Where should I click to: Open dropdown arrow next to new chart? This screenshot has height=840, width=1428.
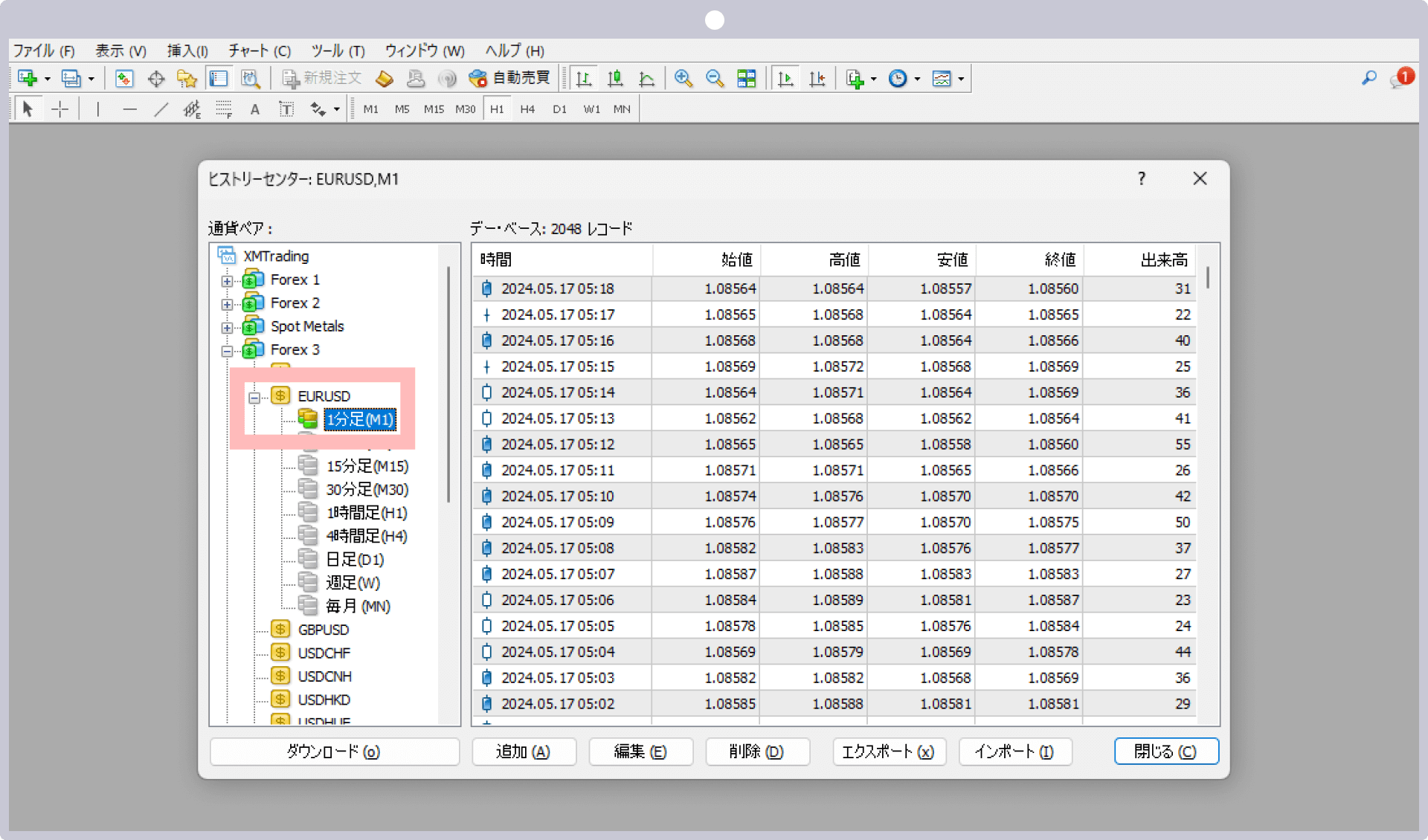click(48, 79)
